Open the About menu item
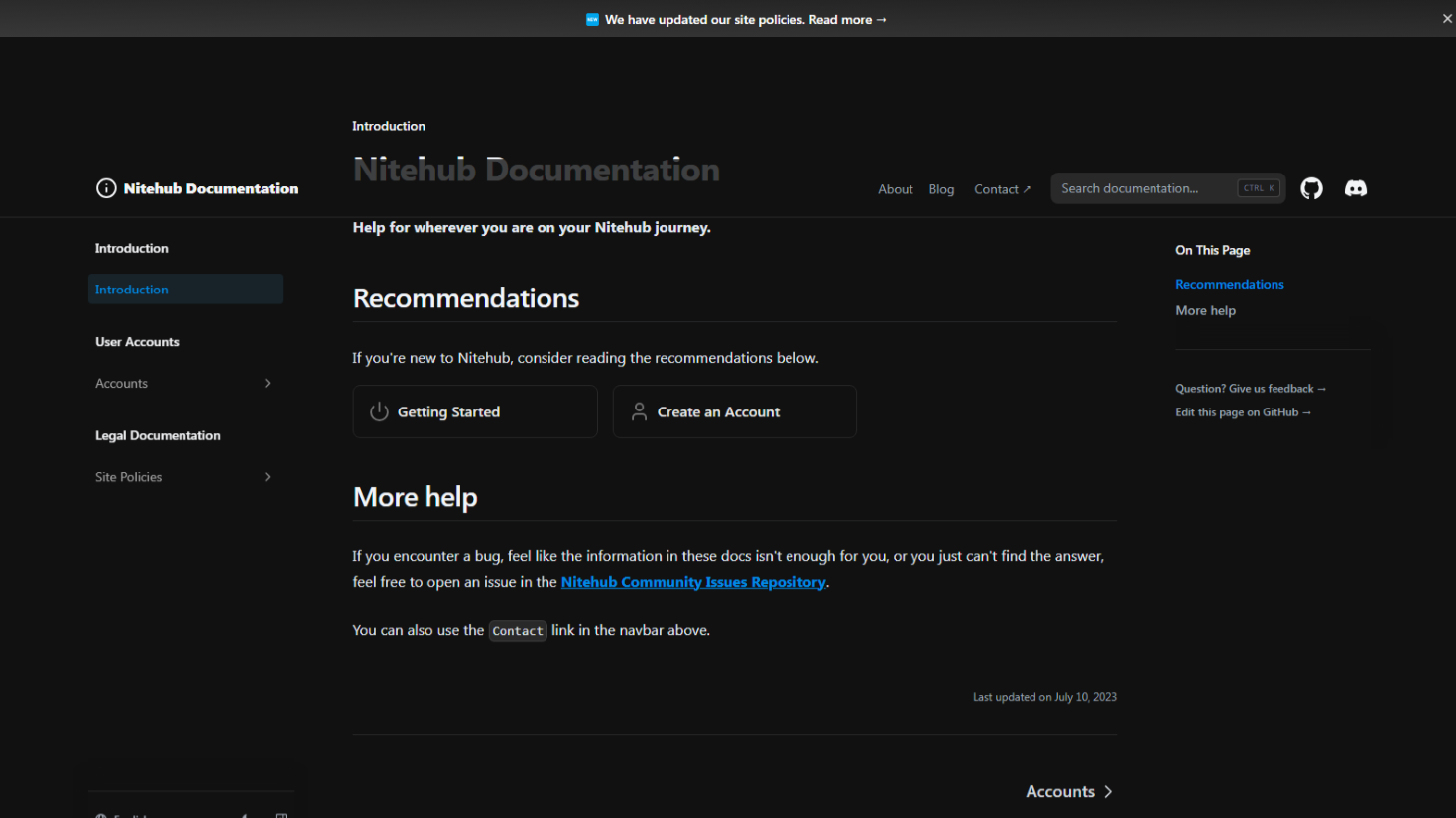This screenshot has height=818, width=1456. pos(895,188)
